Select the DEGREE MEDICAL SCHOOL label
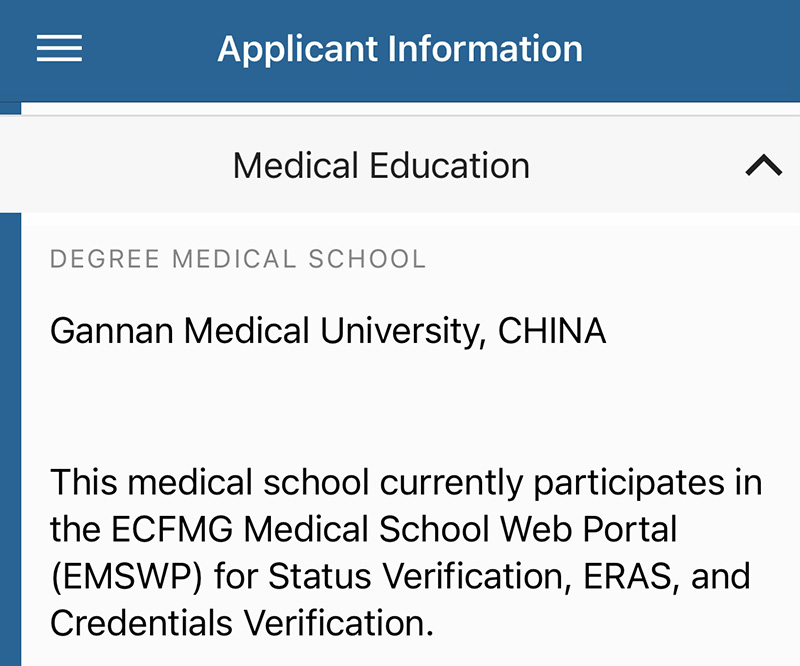The image size is (800, 666). (238, 260)
